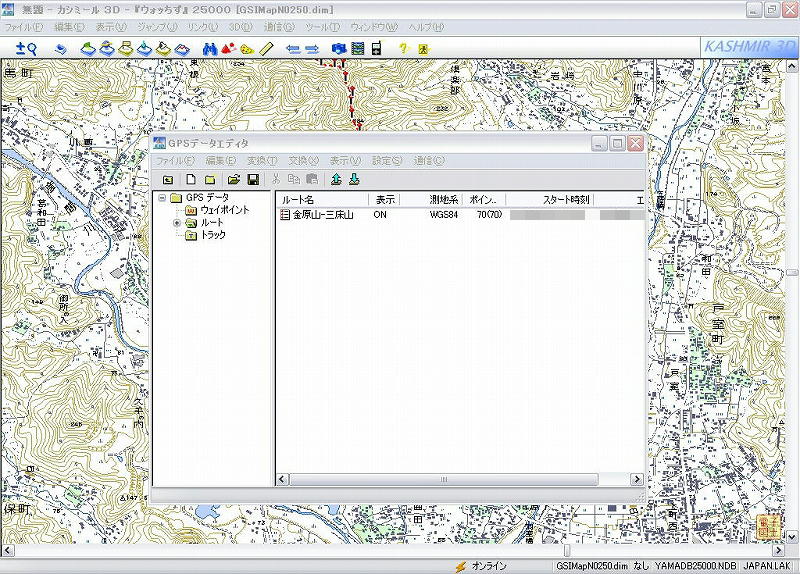Click the GPS editor scroll-right arrow
The width and height of the screenshot is (800, 574).
click(x=637, y=480)
